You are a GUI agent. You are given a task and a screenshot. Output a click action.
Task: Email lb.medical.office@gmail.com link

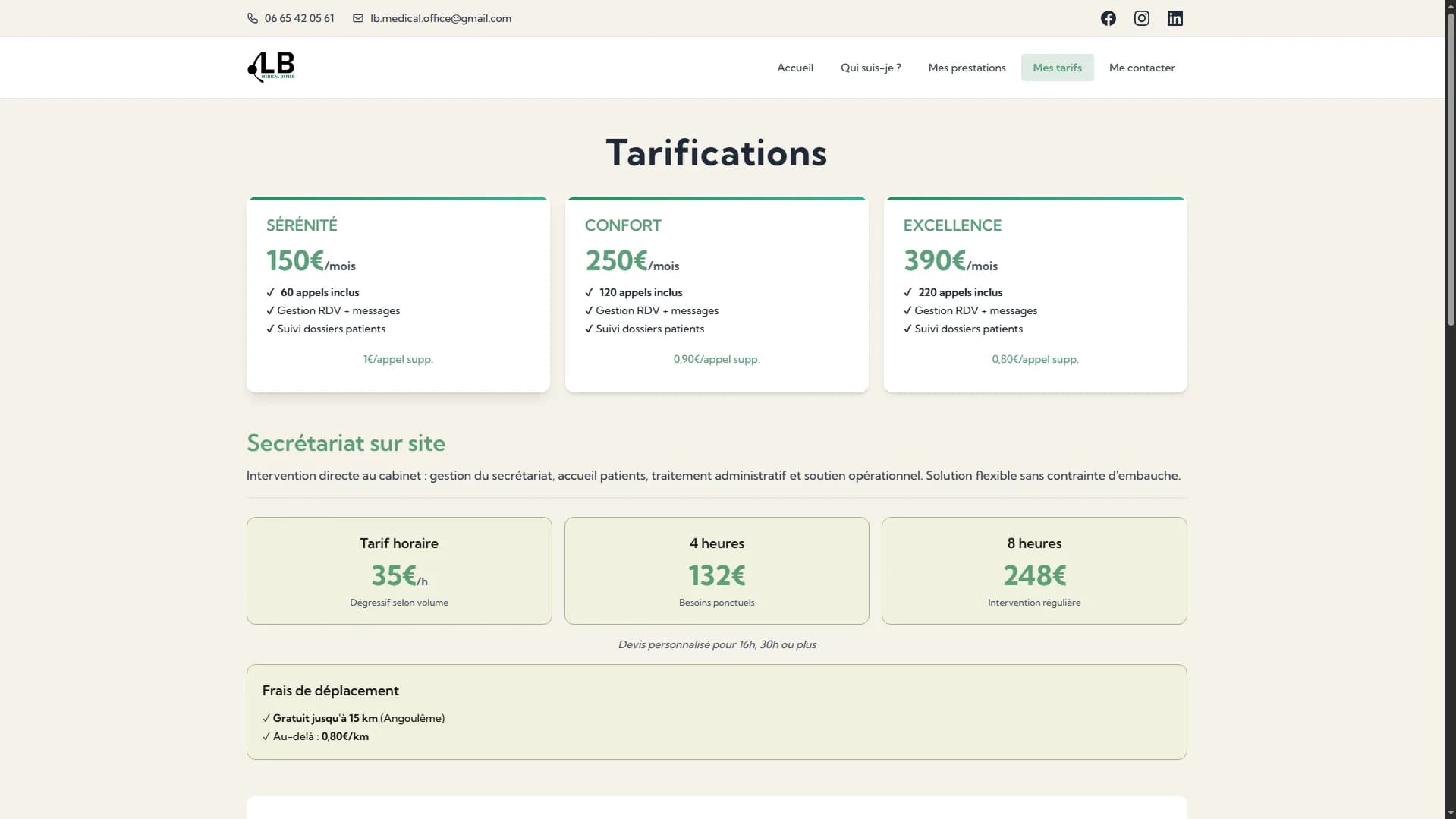point(441,18)
